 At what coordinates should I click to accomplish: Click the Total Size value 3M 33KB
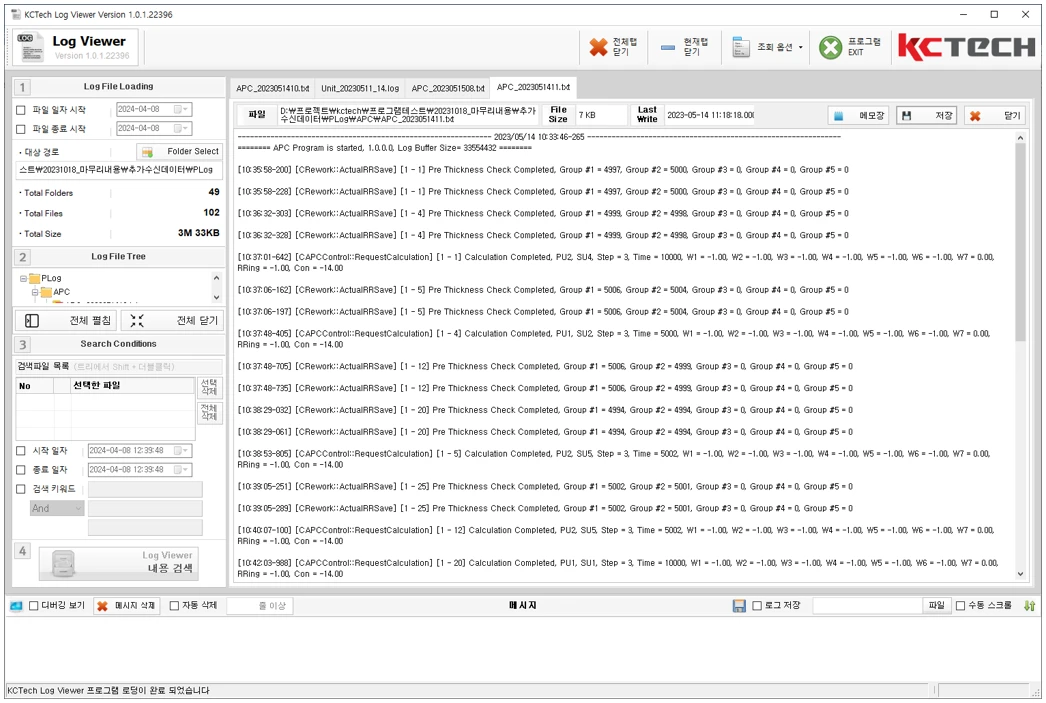tap(199, 233)
